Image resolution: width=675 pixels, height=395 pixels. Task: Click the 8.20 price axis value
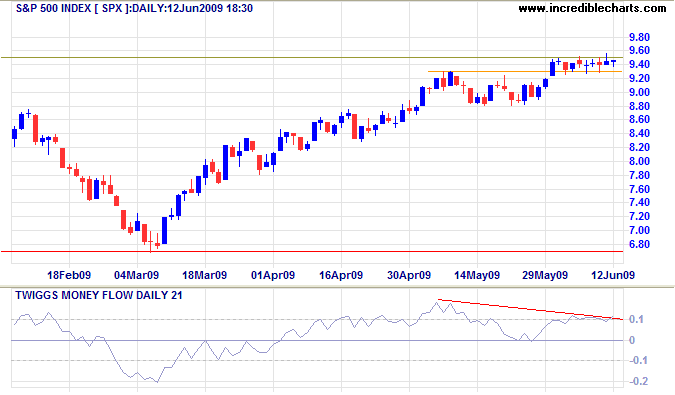[639, 148]
